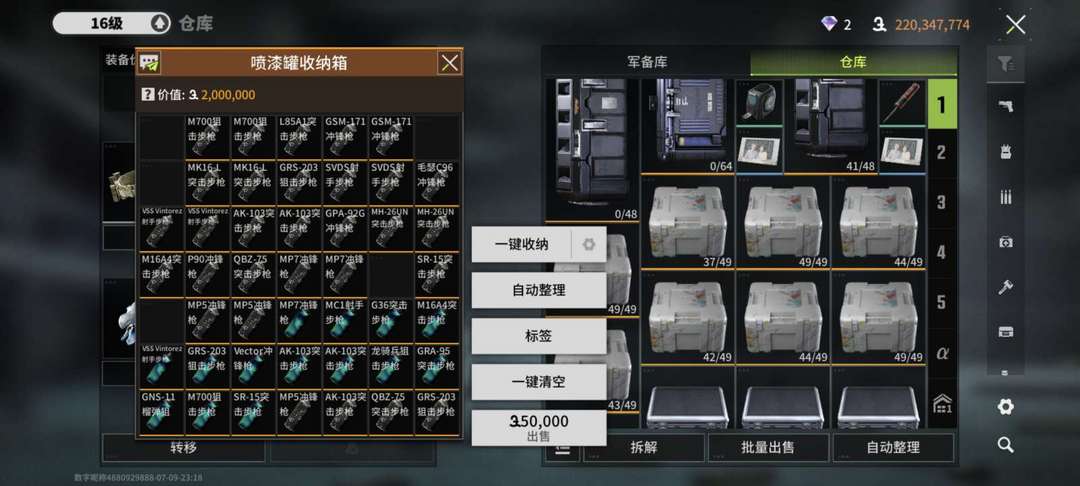The height and width of the screenshot is (486, 1080).
Task: Click the chat message icon in popup header
Action: click(x=149, y=63)
